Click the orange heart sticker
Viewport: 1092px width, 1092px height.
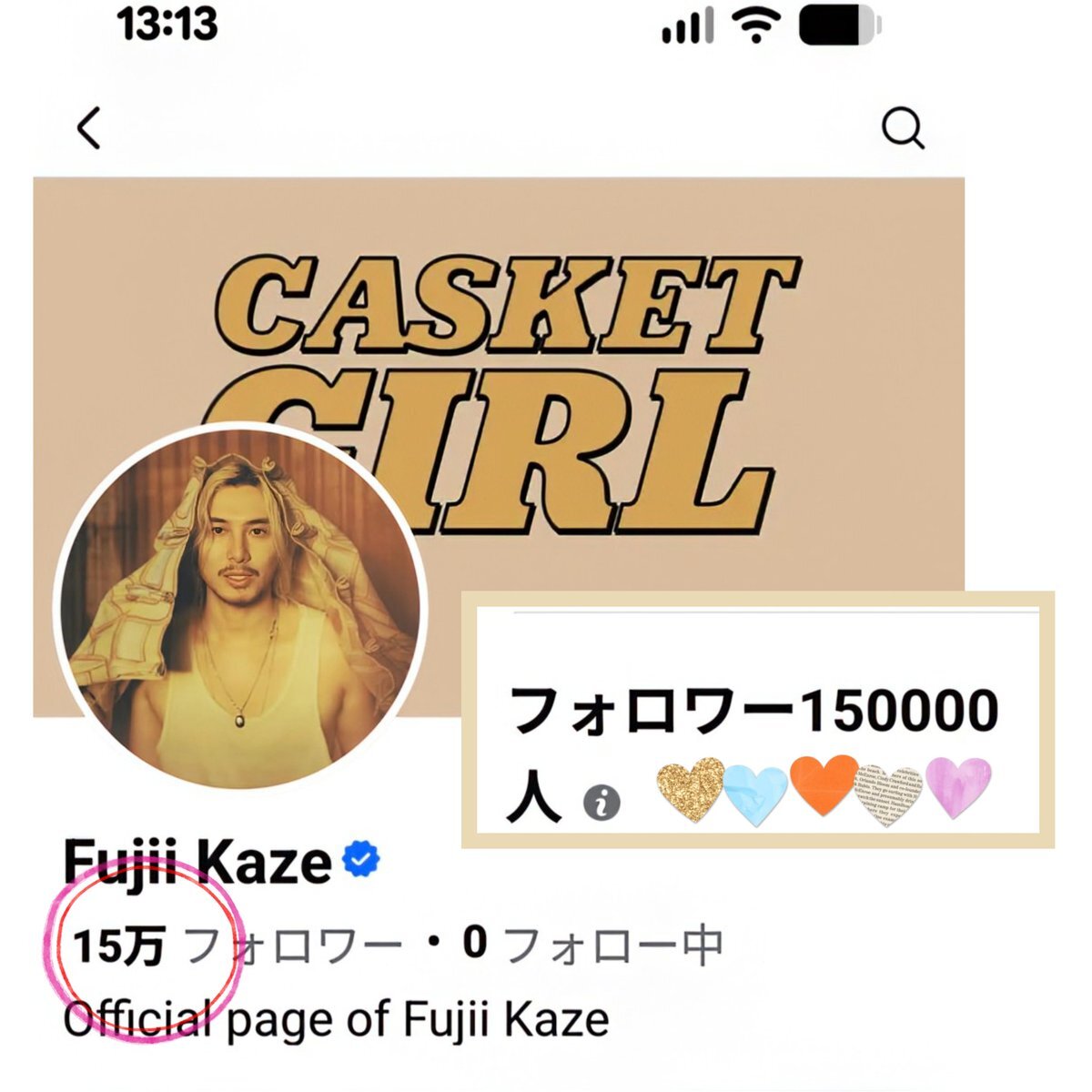824,784
